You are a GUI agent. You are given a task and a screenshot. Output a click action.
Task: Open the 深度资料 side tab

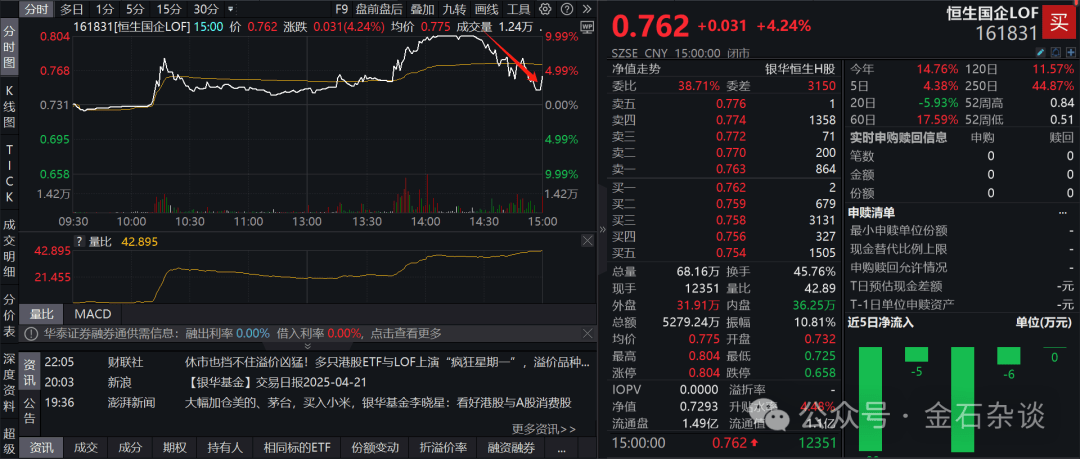click(x=9, y=381)
